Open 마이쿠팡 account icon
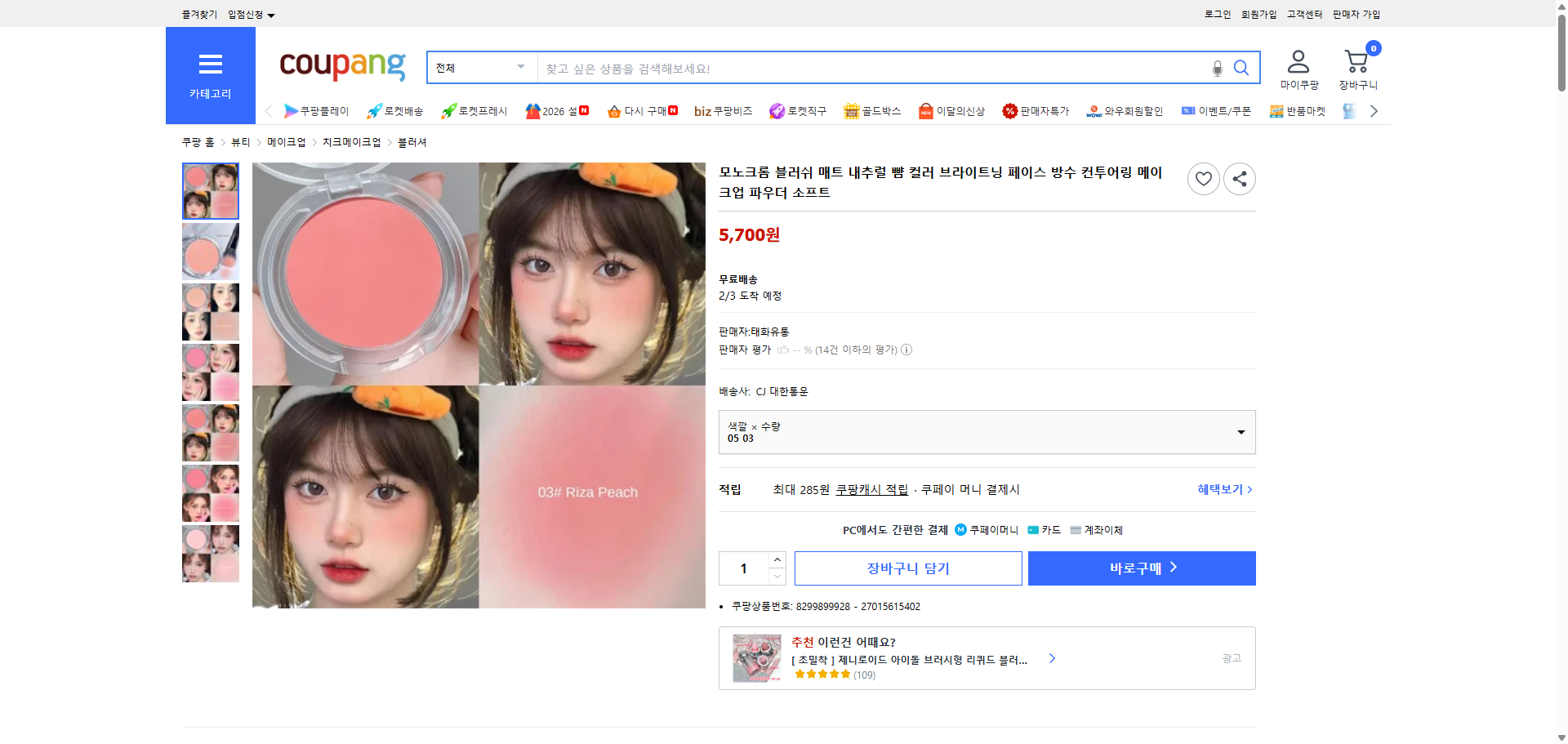The image size is (1568, 744). (1297, 60)
